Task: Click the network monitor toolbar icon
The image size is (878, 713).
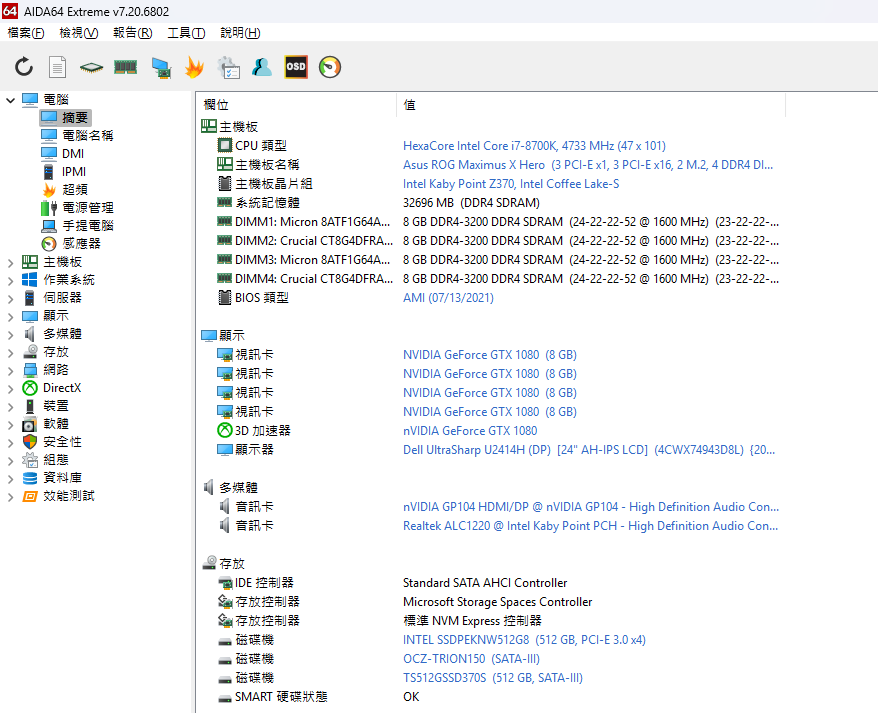Action: coord(160,67)
